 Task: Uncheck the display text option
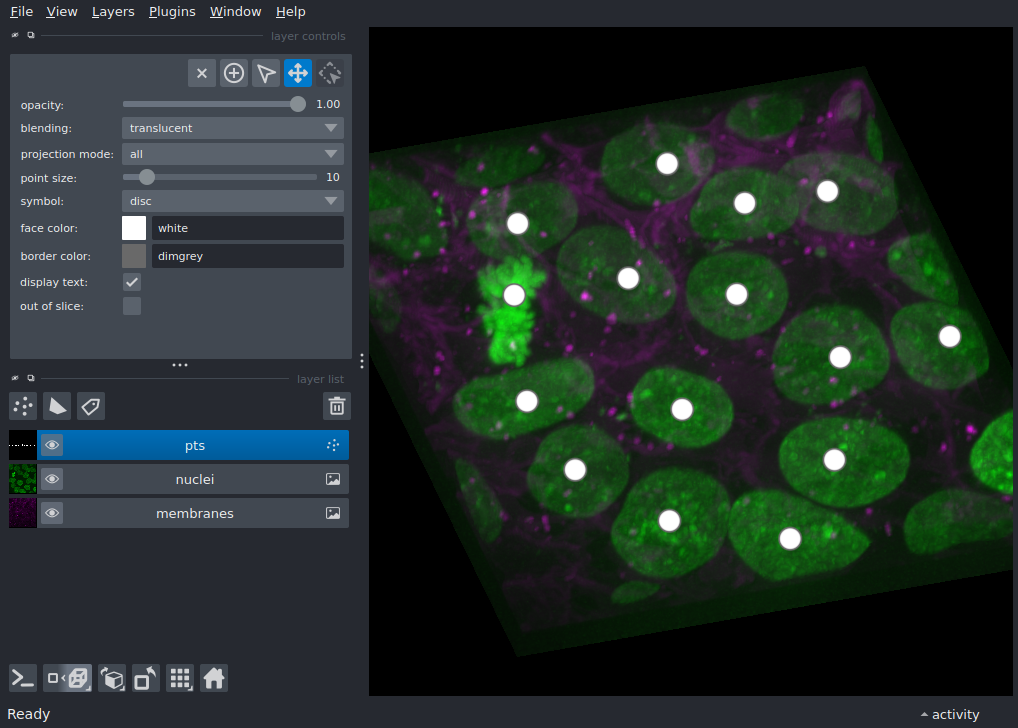[131, 282]
